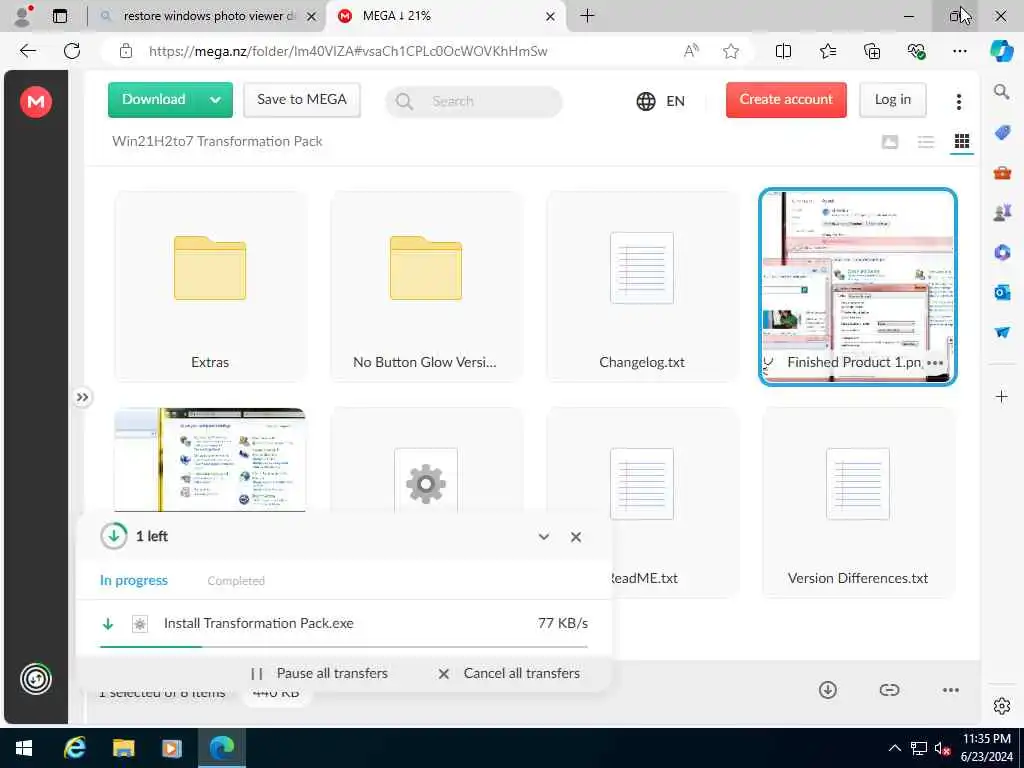1024x768 pixels.
Task: Open Browser essentials heart icon
Action: click(x=916, y=51)
